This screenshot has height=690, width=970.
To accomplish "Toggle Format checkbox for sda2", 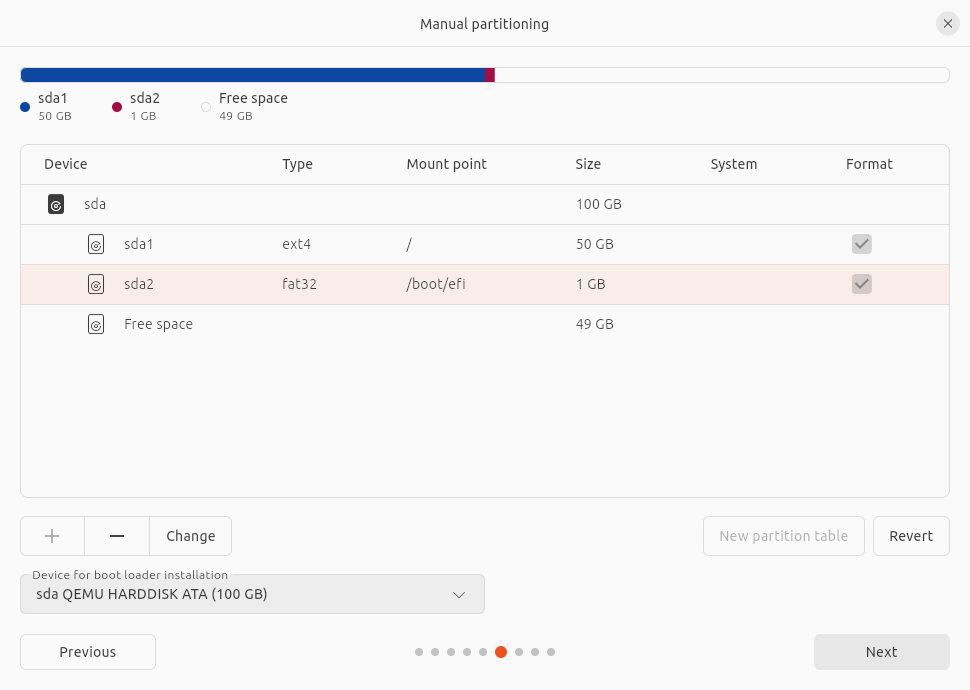I will pyautogui.click(x=862, y=284).
